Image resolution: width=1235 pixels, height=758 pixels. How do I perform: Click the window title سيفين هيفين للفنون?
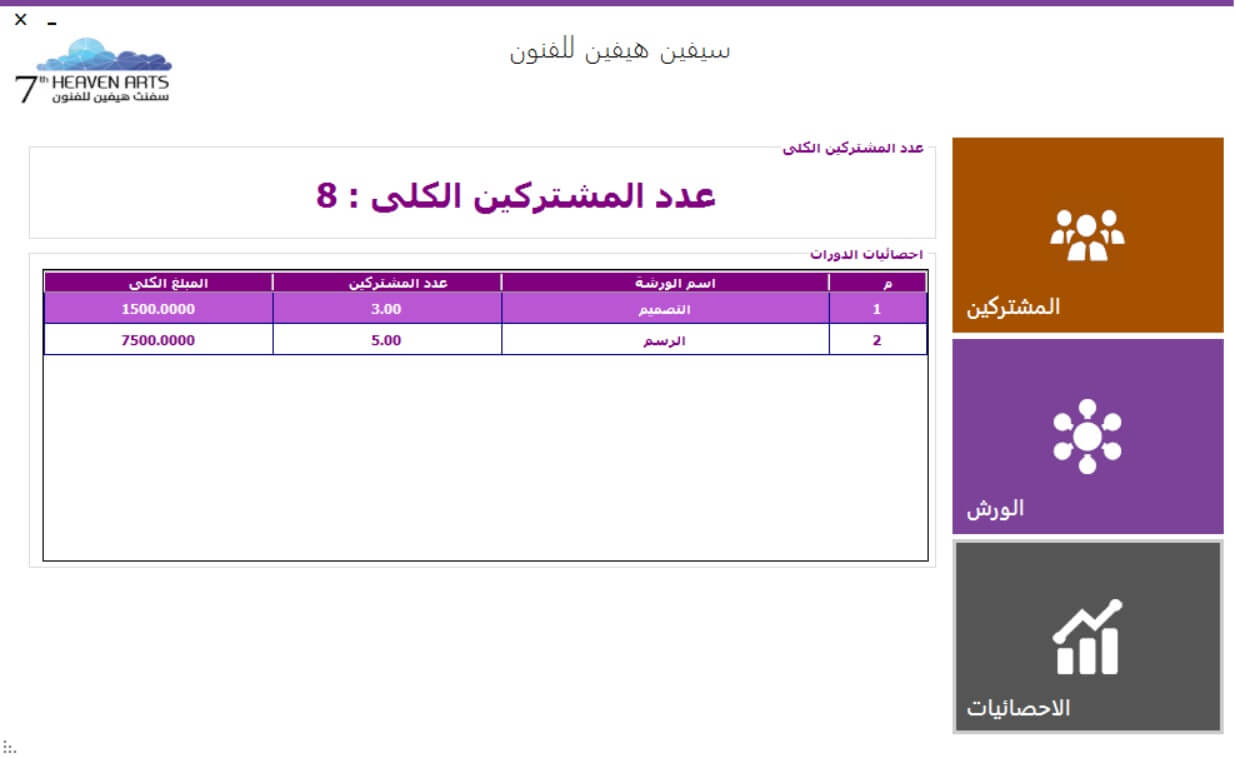tap(617, 50)
